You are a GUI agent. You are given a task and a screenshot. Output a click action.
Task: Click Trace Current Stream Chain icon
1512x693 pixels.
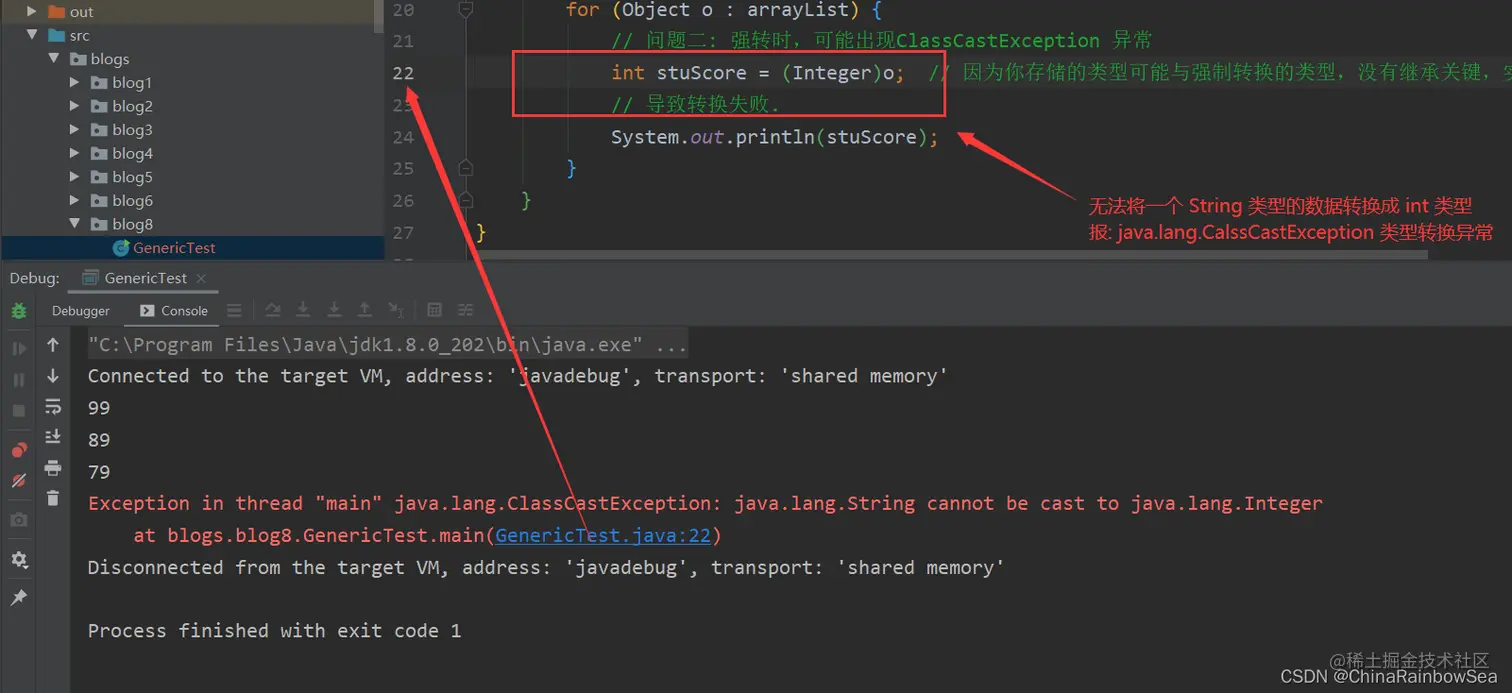coord(465,310)
